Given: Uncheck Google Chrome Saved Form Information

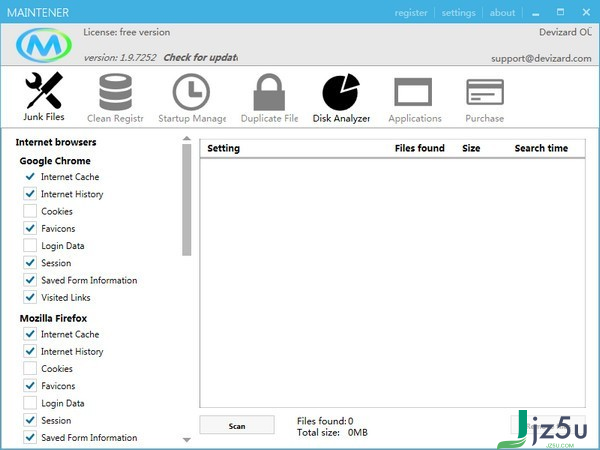Looking at the screenshot, I should 30,280.
